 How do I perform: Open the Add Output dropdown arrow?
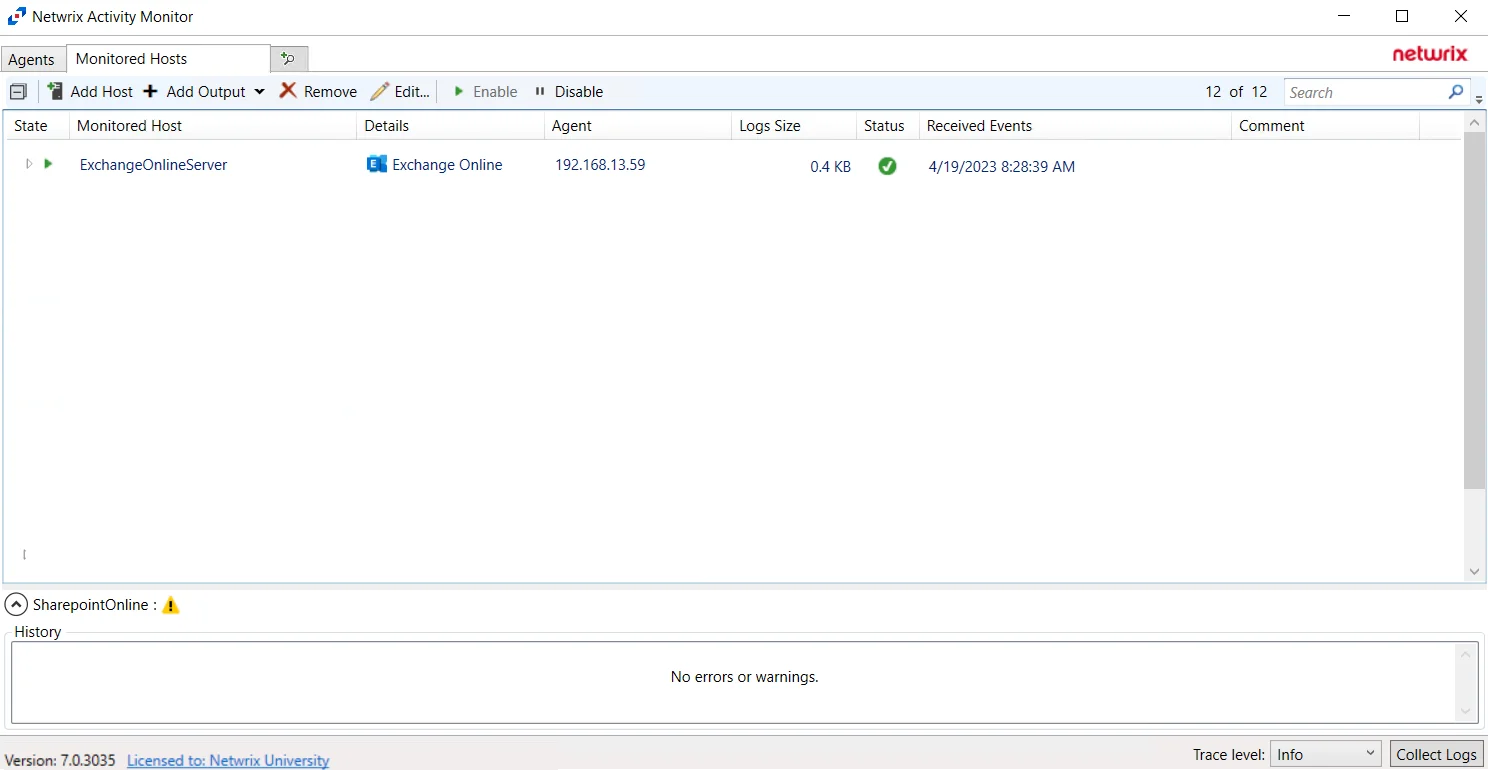pos(259,92)
